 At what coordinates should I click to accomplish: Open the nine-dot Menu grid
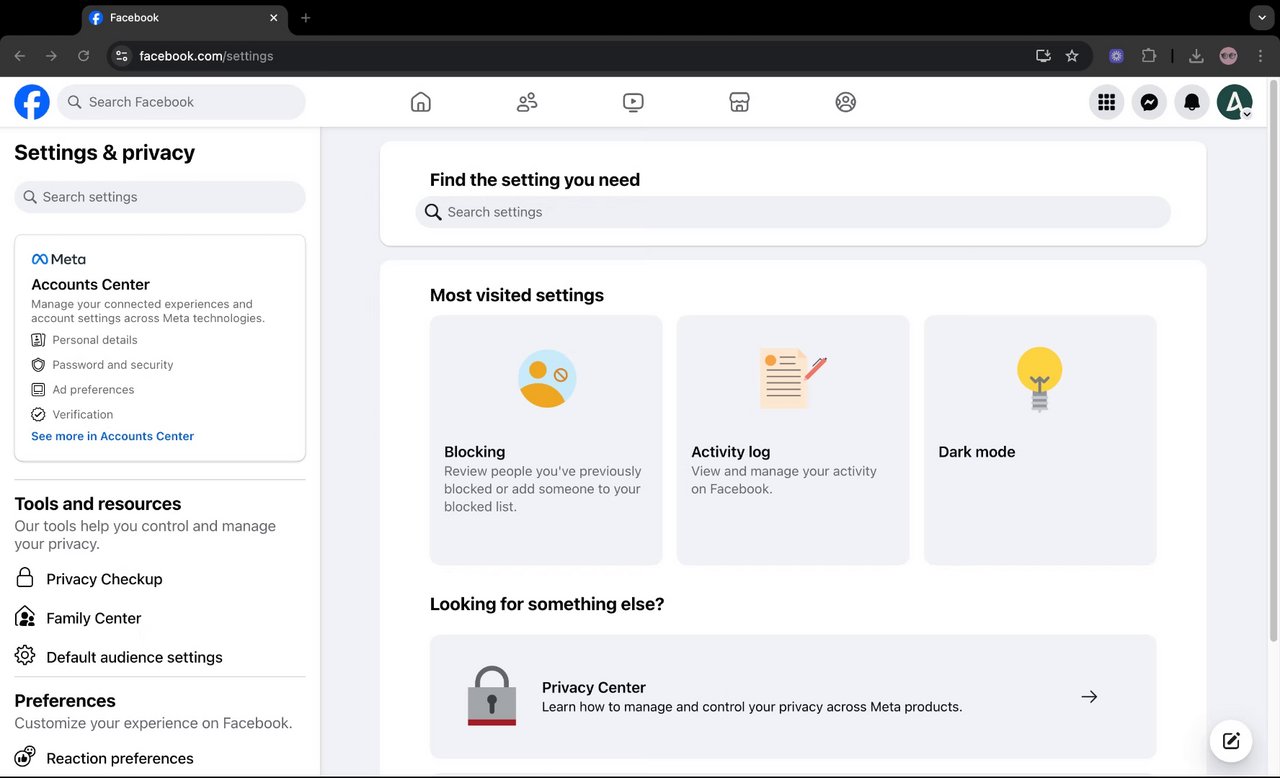[x=1106, y=102]
